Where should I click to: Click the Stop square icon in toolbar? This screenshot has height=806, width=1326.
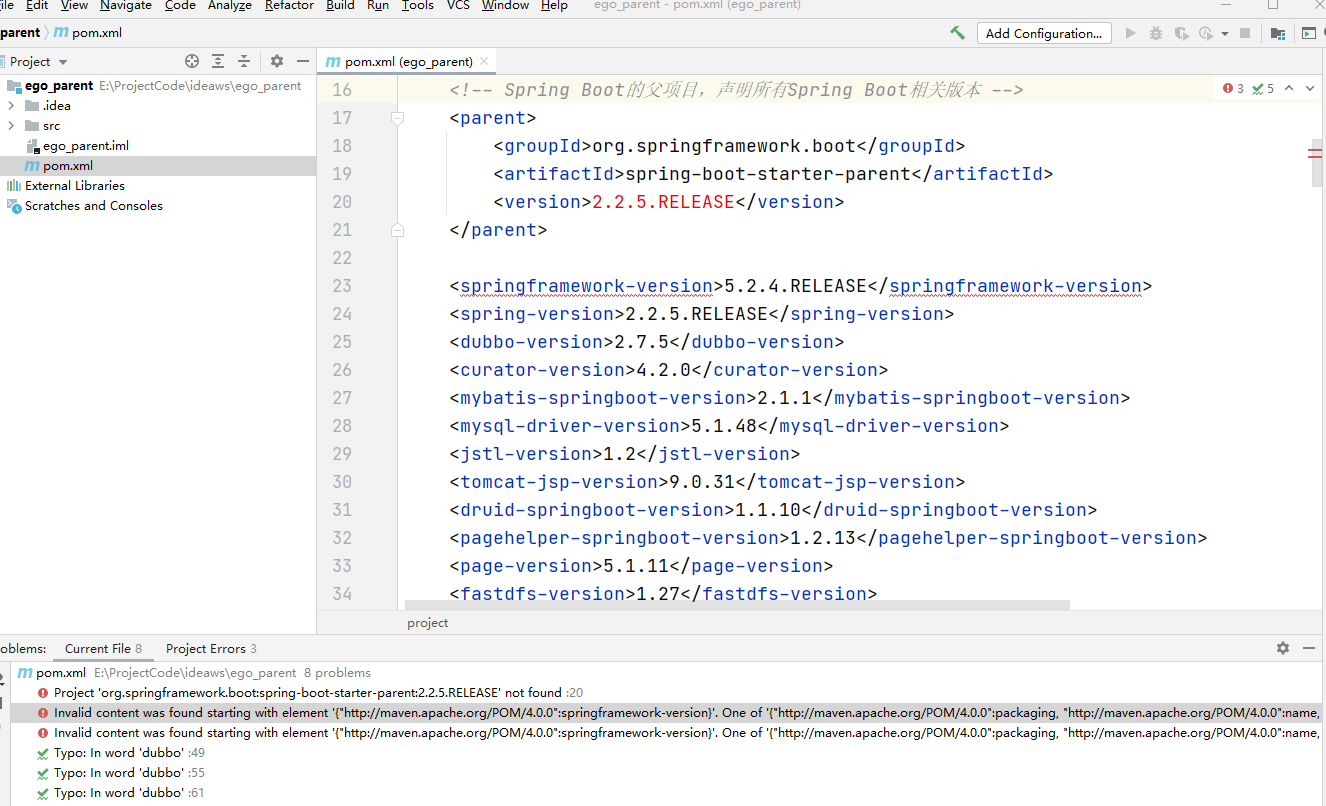(1245, 33)
